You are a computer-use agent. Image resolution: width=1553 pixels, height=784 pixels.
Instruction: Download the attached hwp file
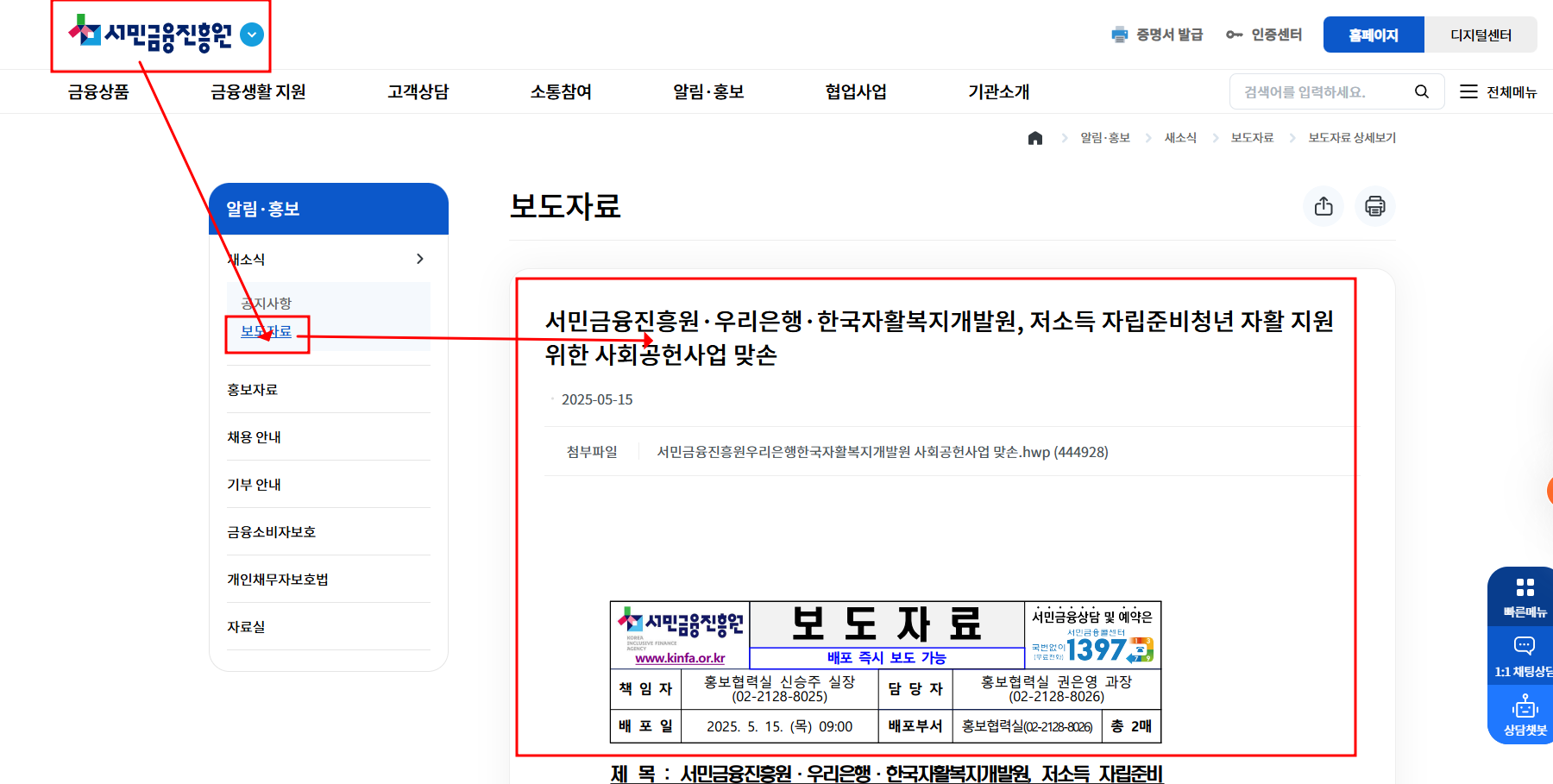pyautogui.click(x=883, y=452)
